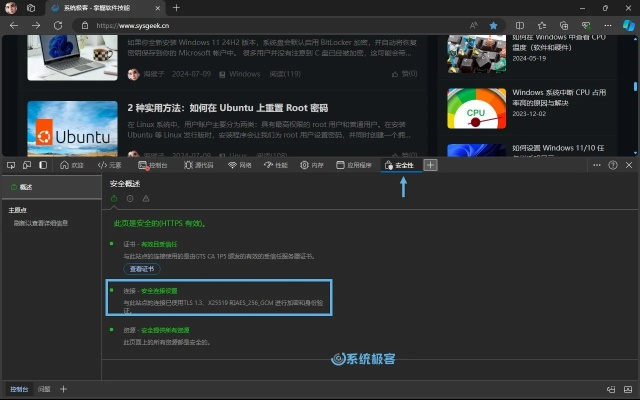This screenshot has height=400, width=640.
Task: Open the Ubuntu root password reset article
Action: [x=227, y=107]
